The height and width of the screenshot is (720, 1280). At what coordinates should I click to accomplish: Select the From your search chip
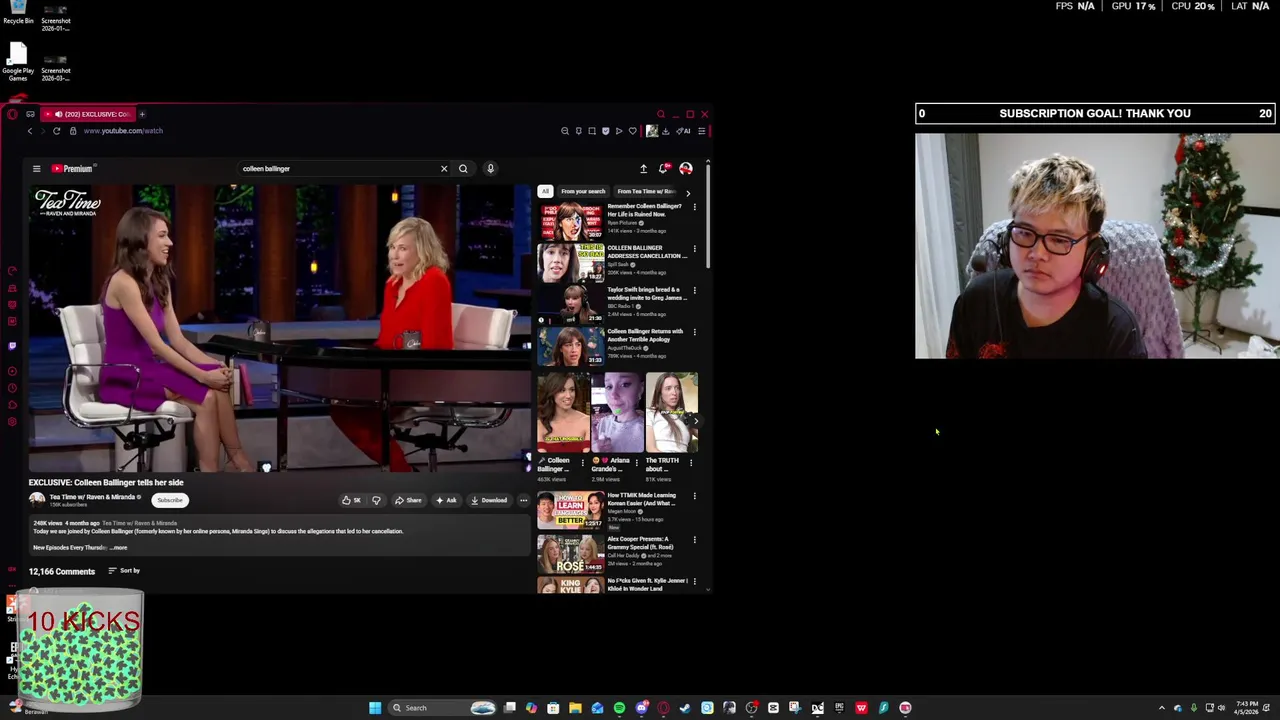pyautogui.click(x=583, y=191)
